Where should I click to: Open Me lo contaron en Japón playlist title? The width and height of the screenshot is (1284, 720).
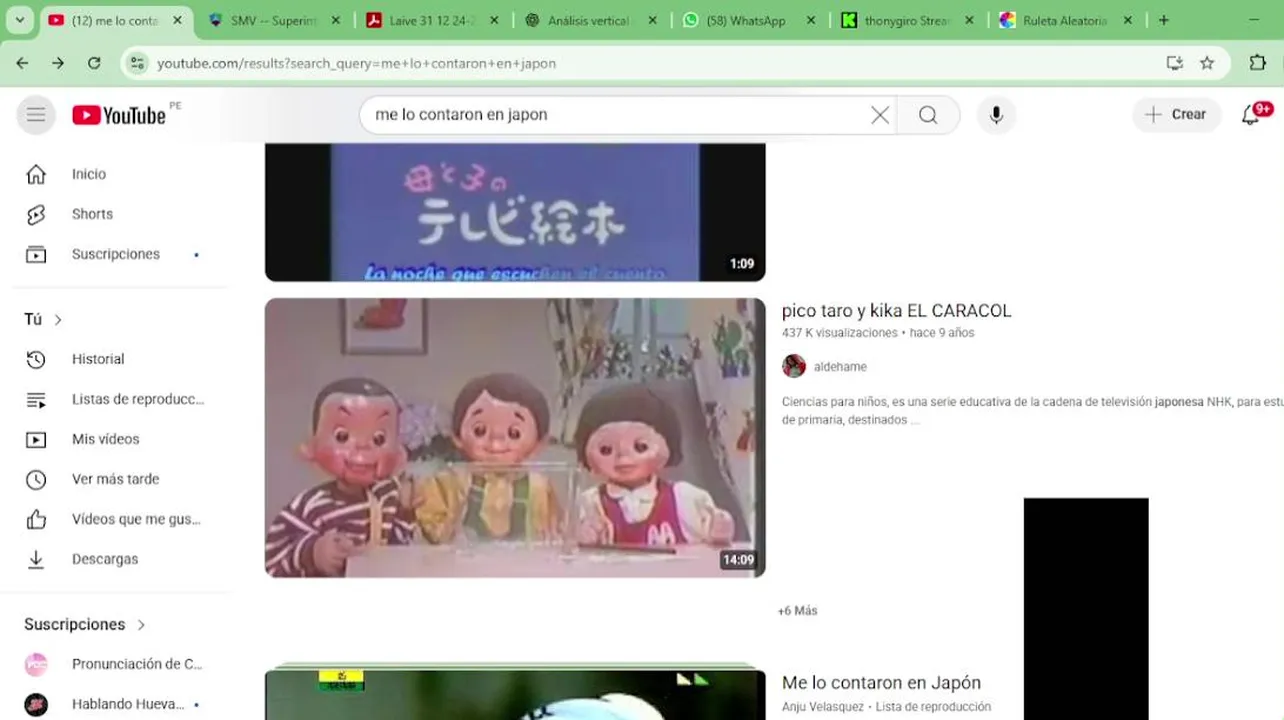[x=881, y=683]
